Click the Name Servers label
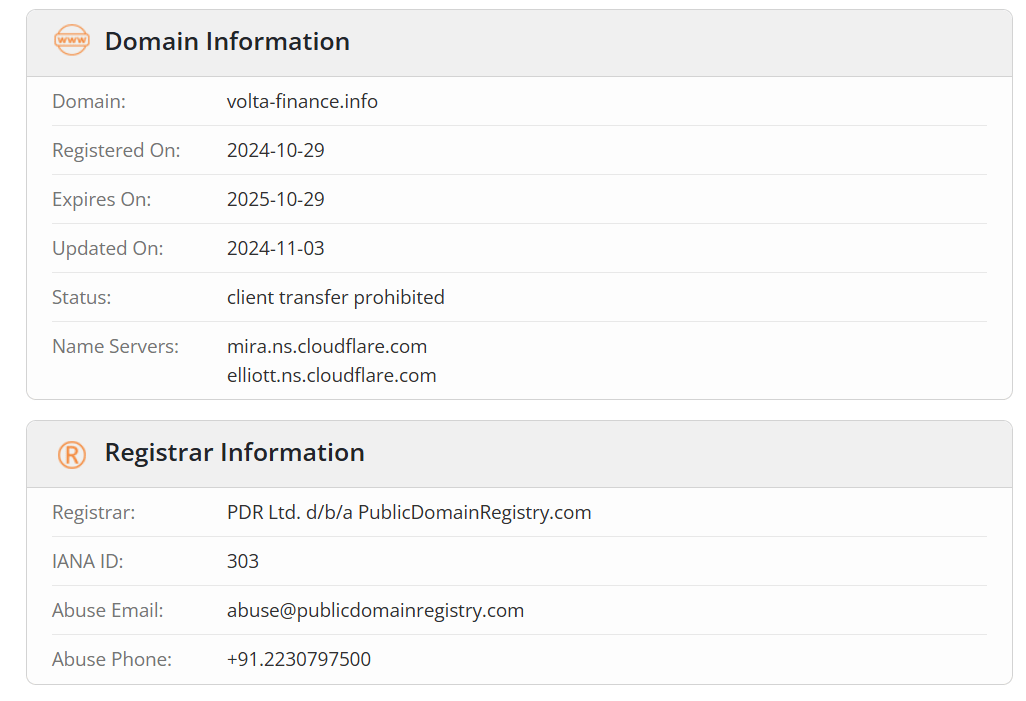The width and height of the screenshot is (1026, 701). (x=115, y=346)
